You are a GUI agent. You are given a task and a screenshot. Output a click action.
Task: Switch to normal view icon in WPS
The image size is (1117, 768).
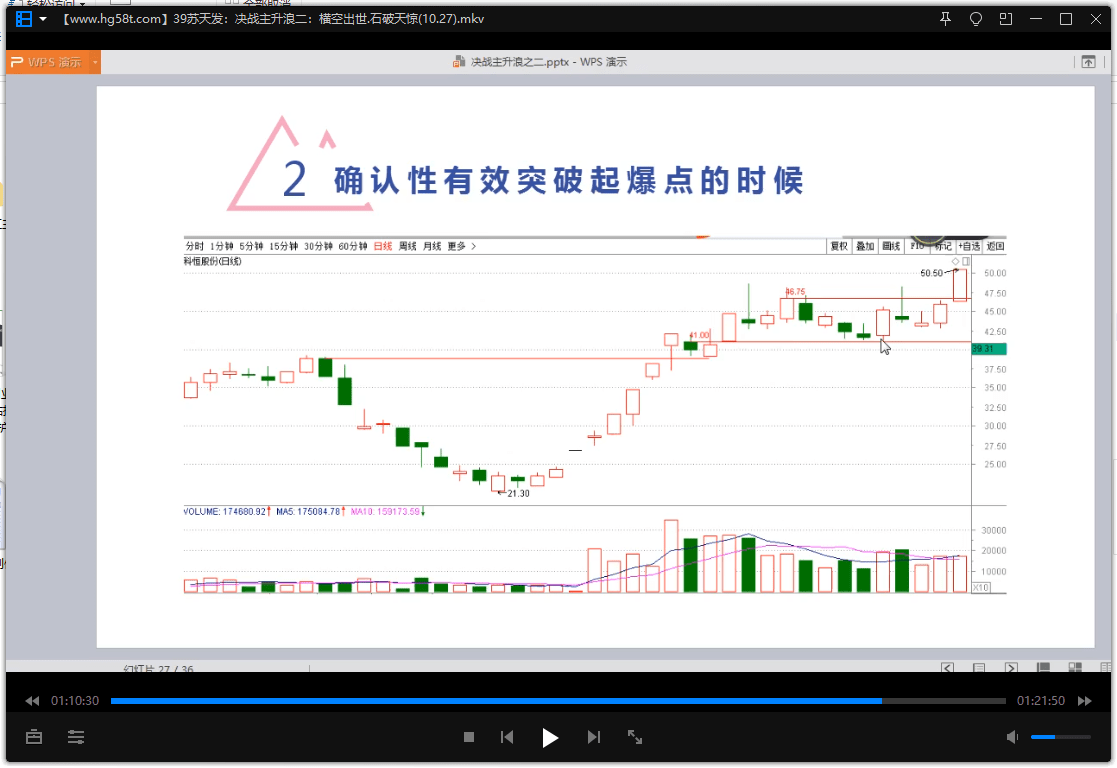[1043, 668]
